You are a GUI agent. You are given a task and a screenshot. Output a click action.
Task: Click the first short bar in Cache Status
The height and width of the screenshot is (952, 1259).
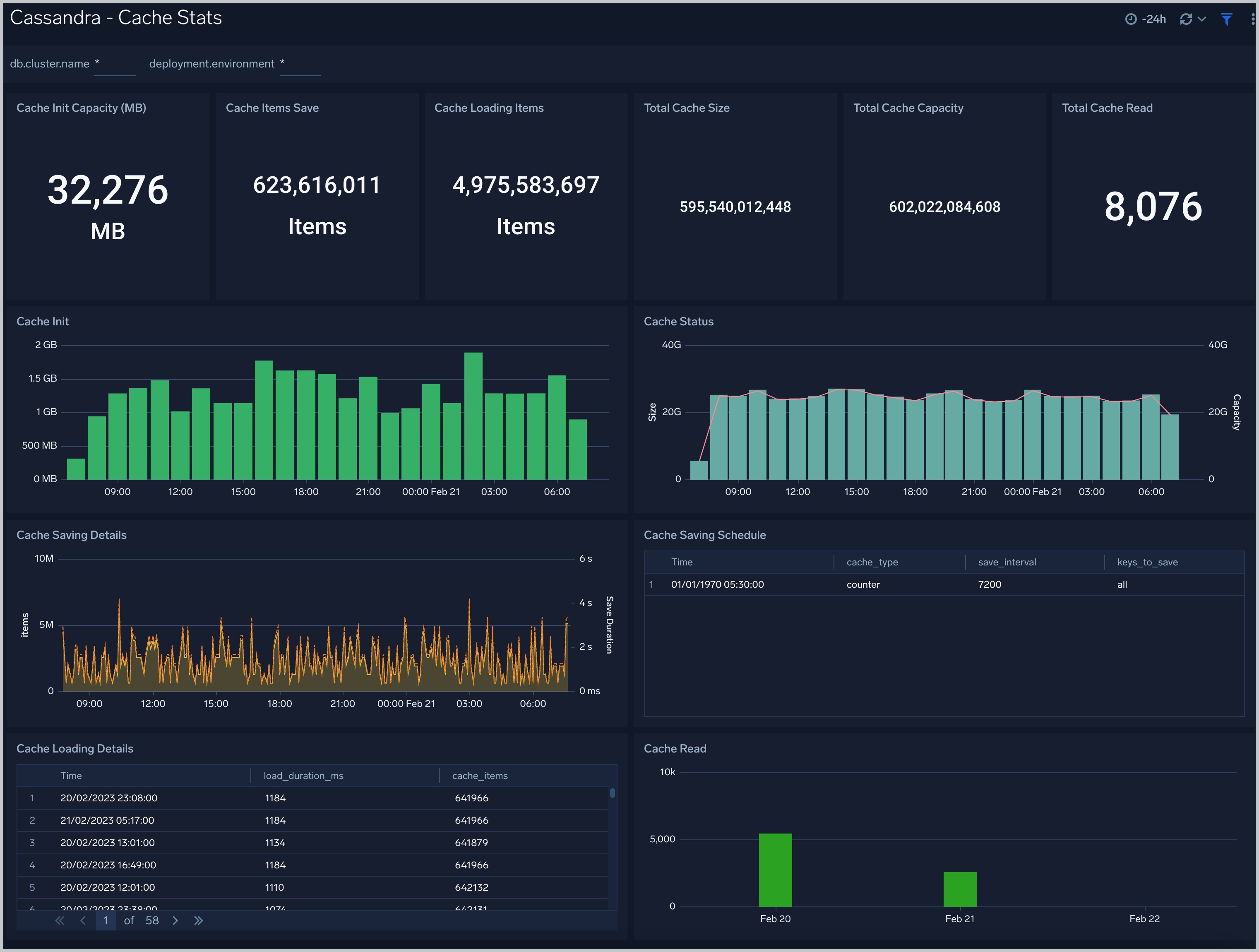click(x=698, y=470)
